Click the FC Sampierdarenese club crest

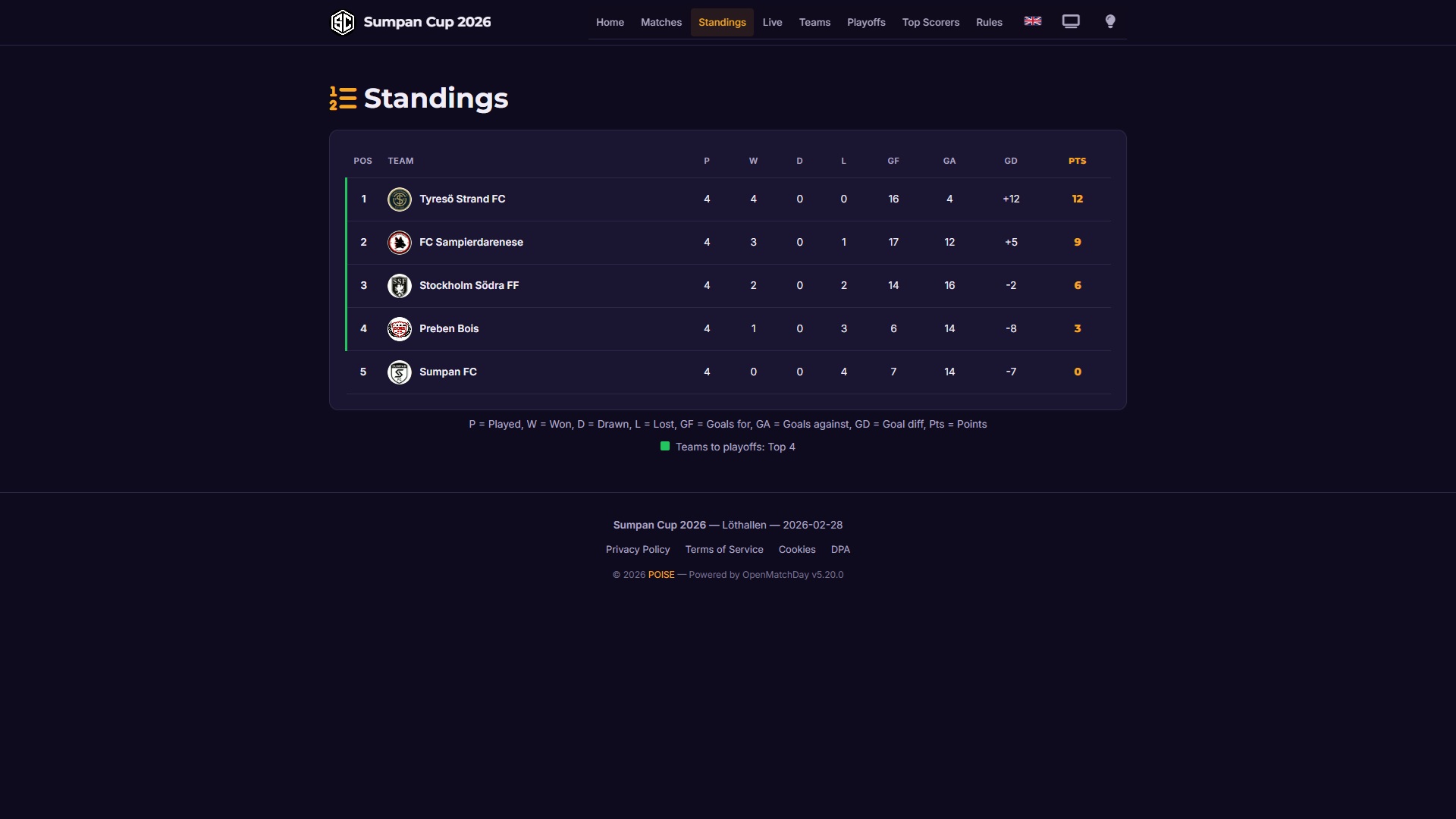tap(400, 242)
